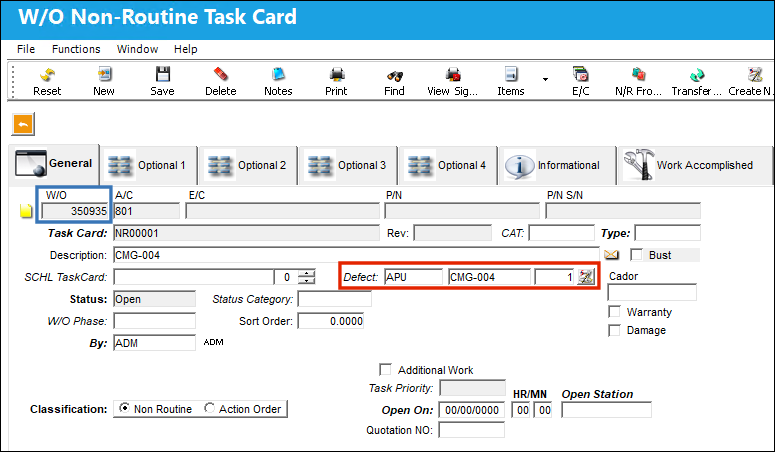Enable the Bust checkbox
The width and height of the screenshot is (775, 452).
pos(636,255)
